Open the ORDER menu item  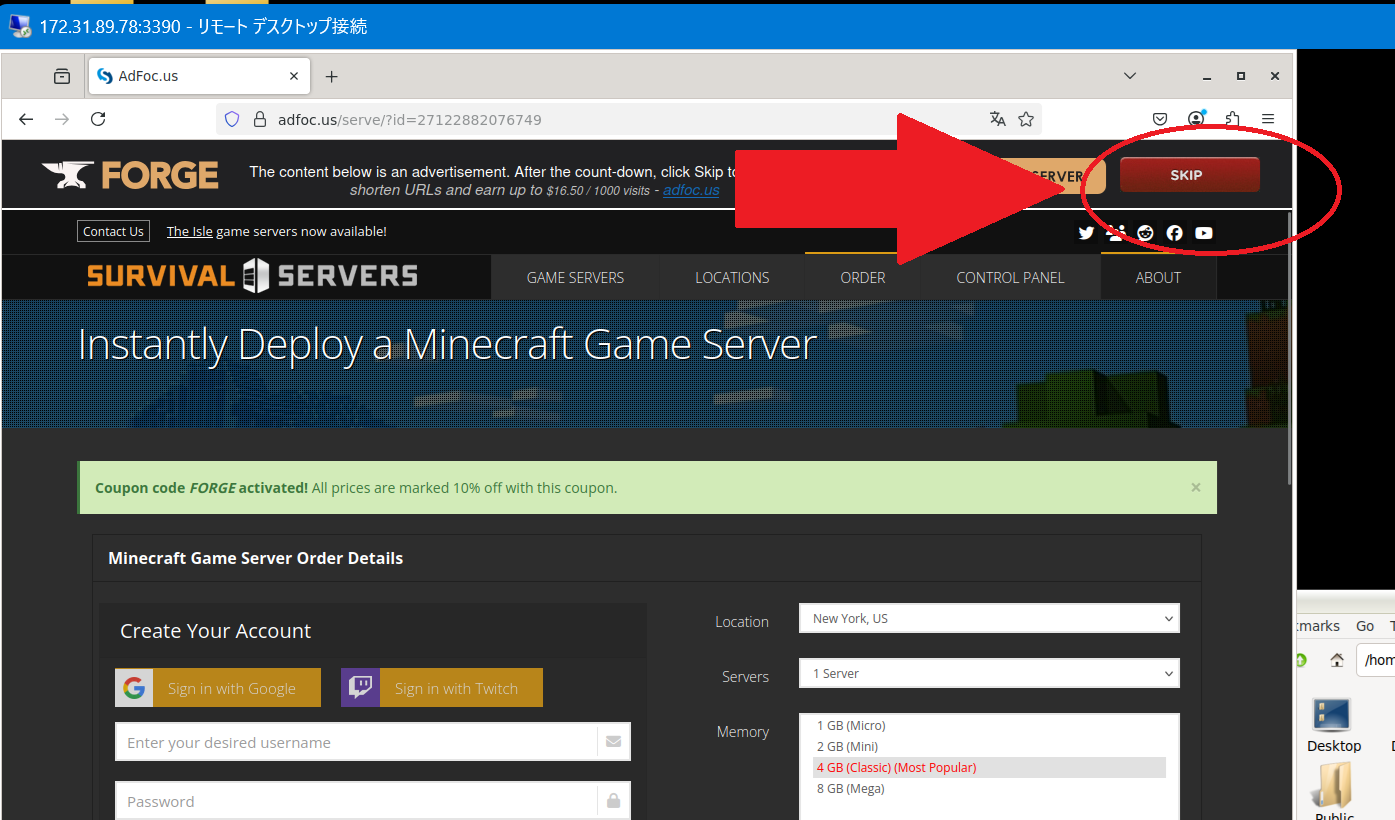(863, 278)
